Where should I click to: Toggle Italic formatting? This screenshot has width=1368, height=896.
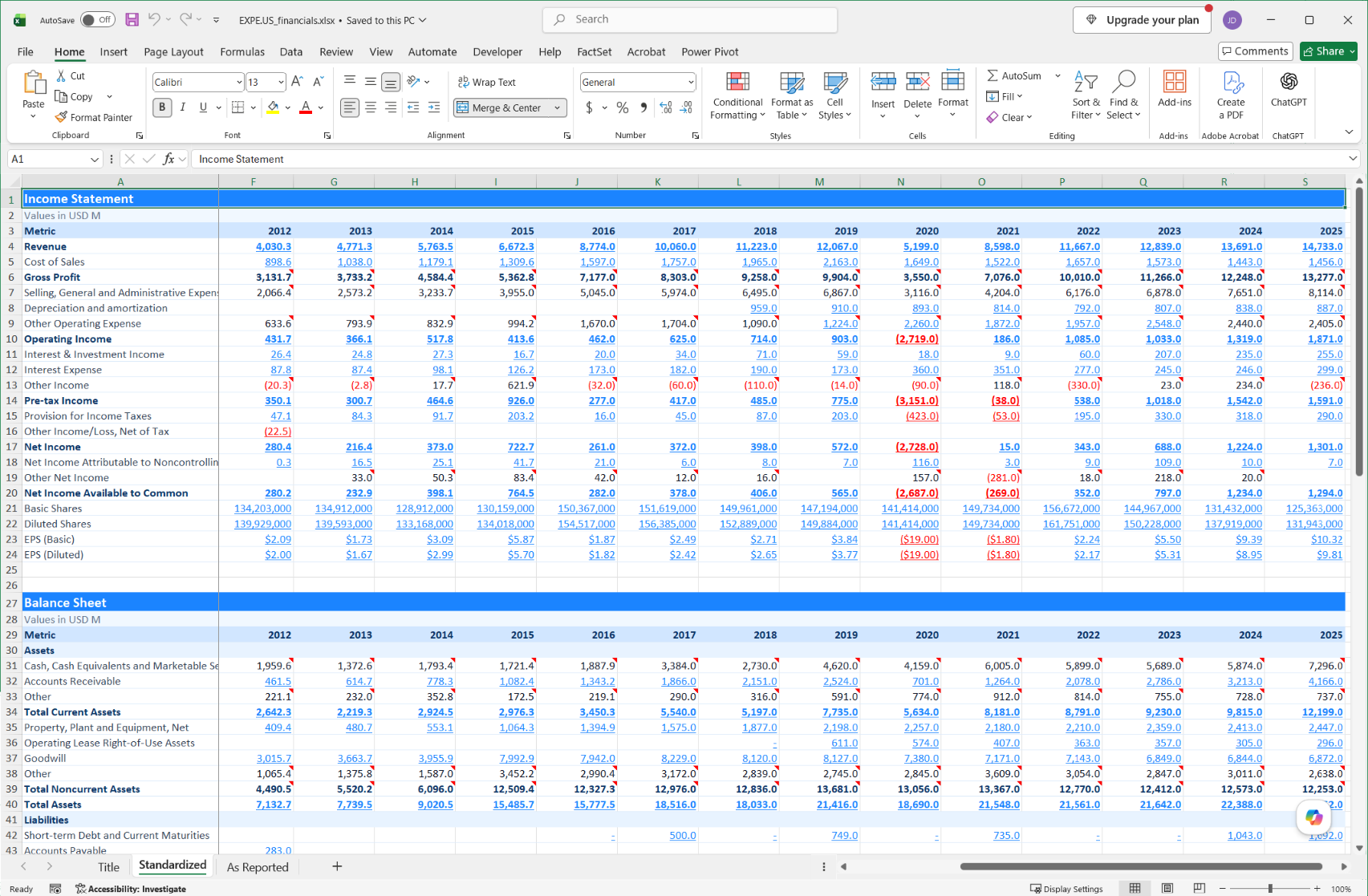tap(182, 107)
